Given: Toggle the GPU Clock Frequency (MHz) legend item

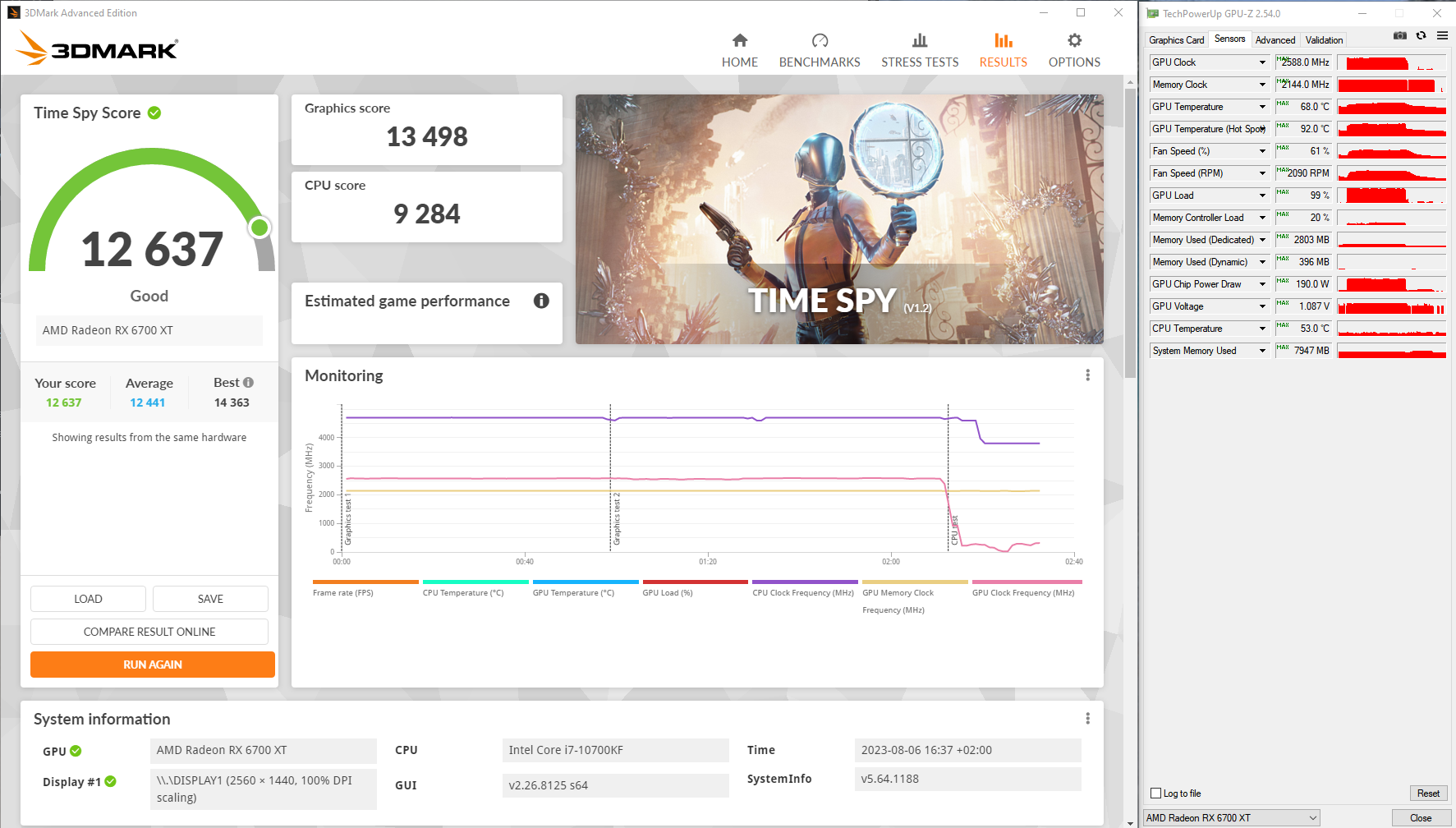Looking at the screenshot, I should pyautogui.click(x=1027, y=588).
